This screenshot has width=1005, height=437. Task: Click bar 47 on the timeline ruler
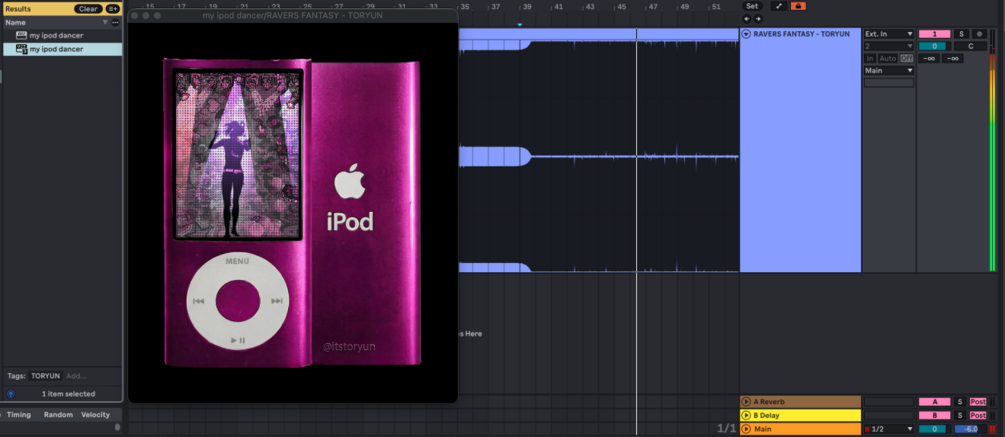(x=652, y=6)
